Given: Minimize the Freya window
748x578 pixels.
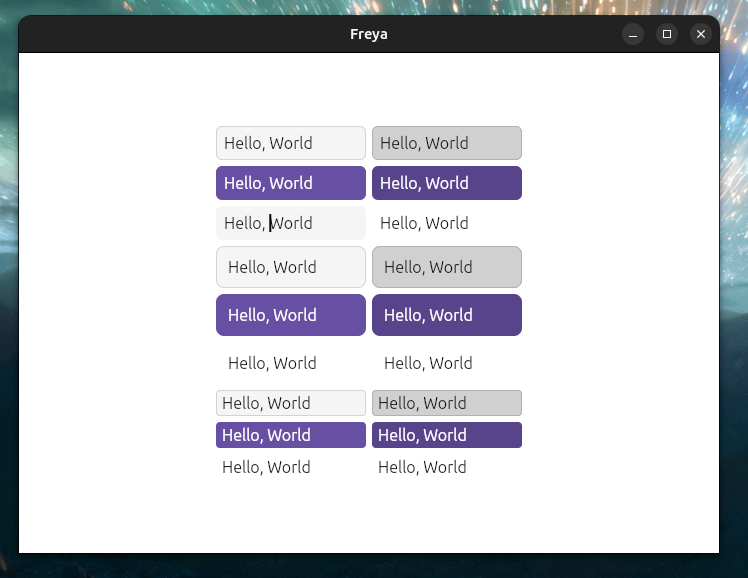Looking at the screenshot, I should 633,34.
